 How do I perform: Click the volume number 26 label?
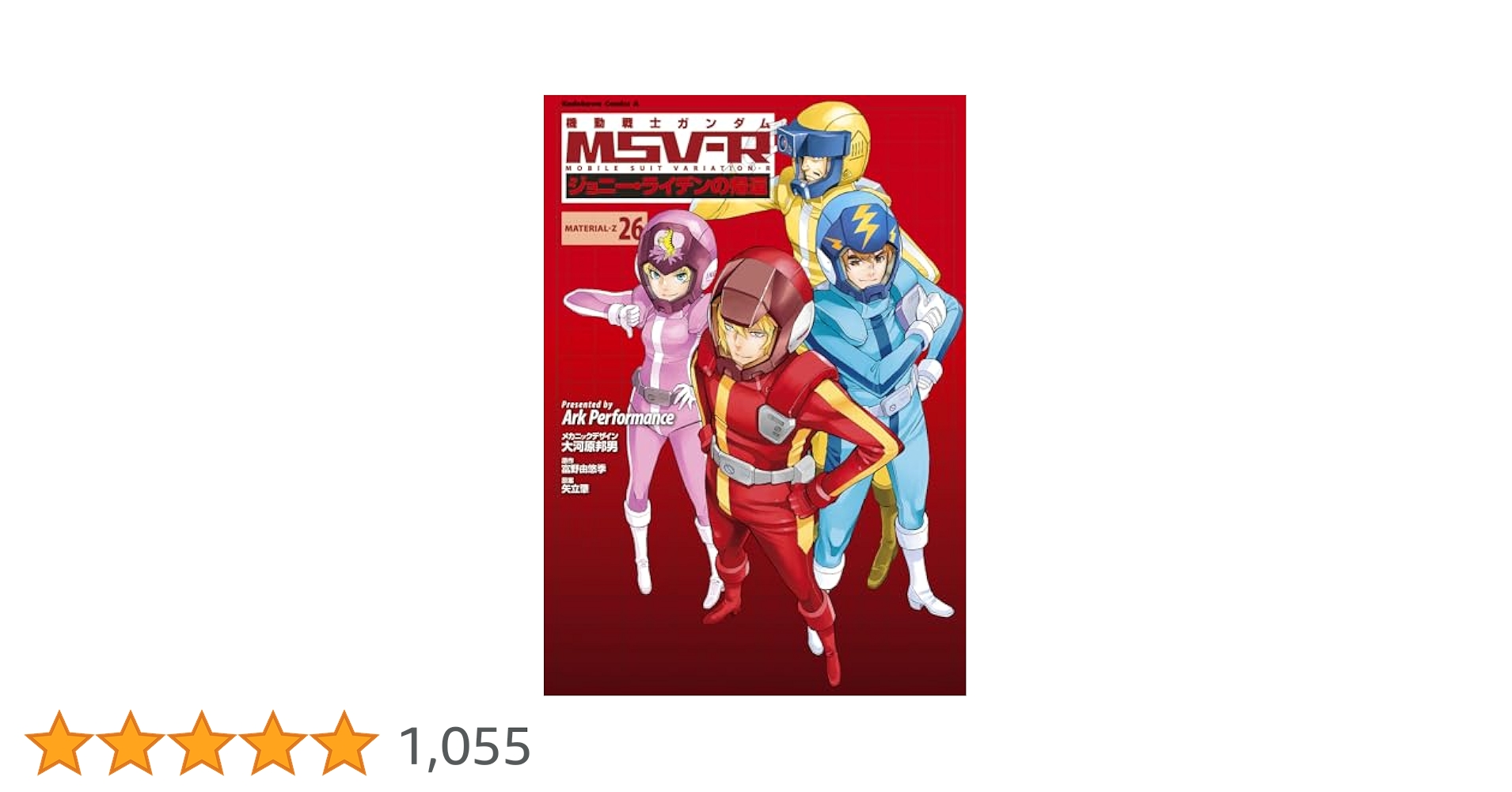pos(631,228)
